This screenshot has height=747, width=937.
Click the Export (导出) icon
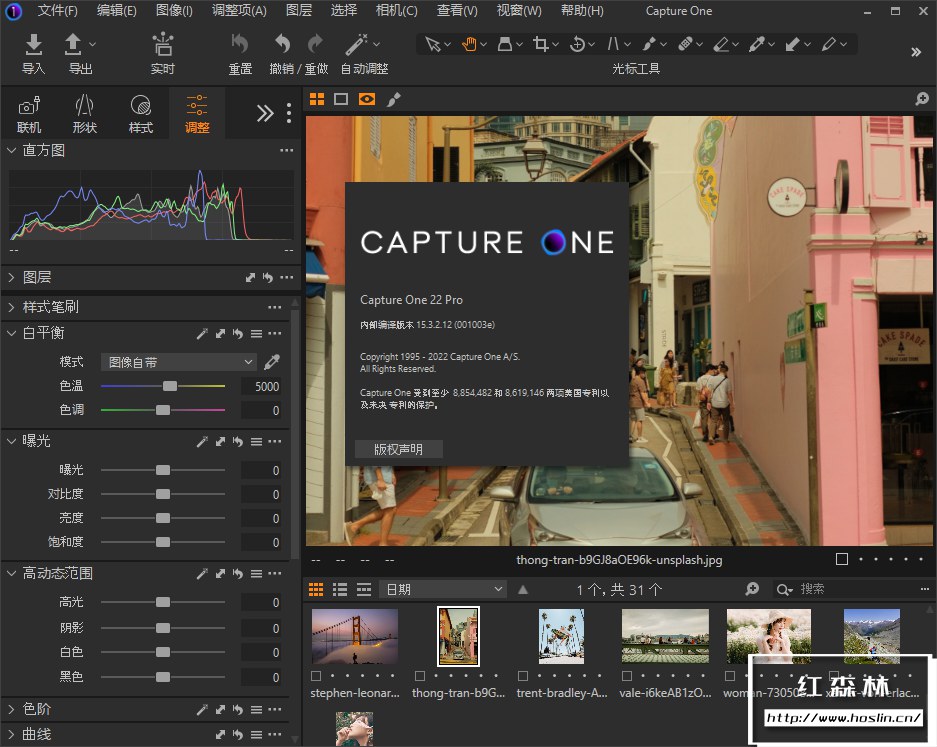click(73, 45)
